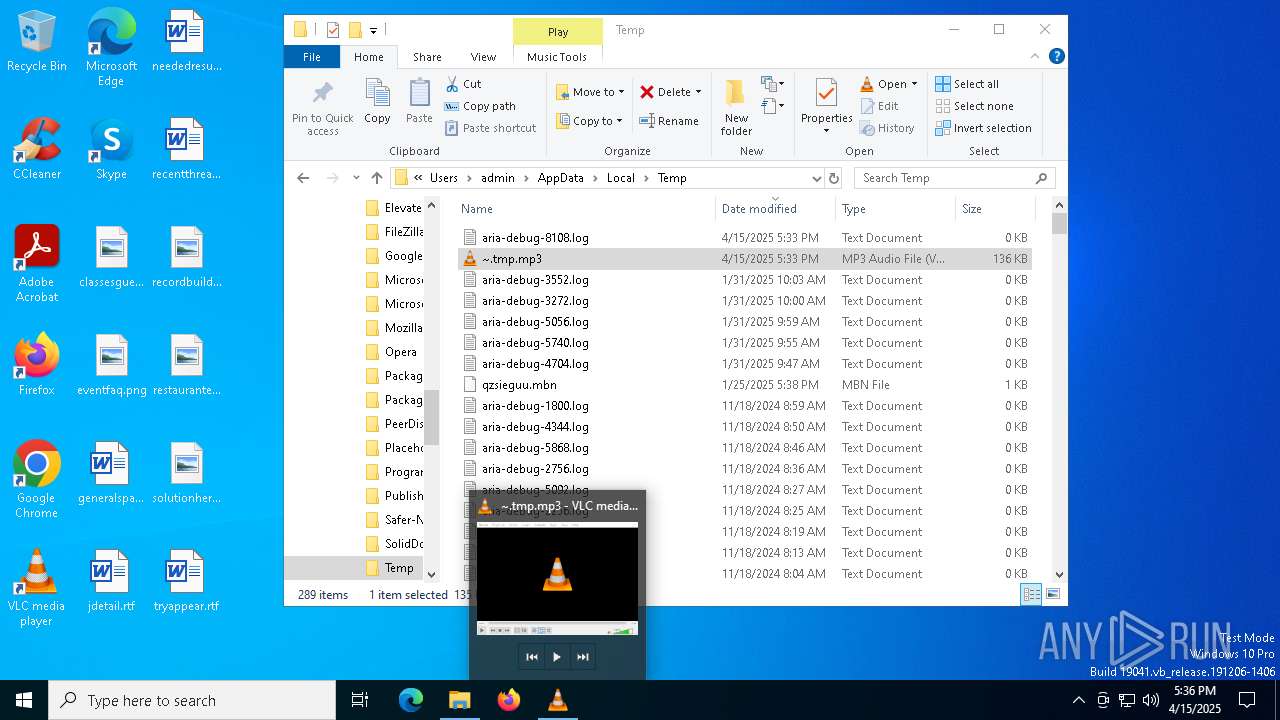The width and height of the screenshot is (1280, 720).
Task: Select the Home ribbon tab
Action: click(x=368, y=57)
